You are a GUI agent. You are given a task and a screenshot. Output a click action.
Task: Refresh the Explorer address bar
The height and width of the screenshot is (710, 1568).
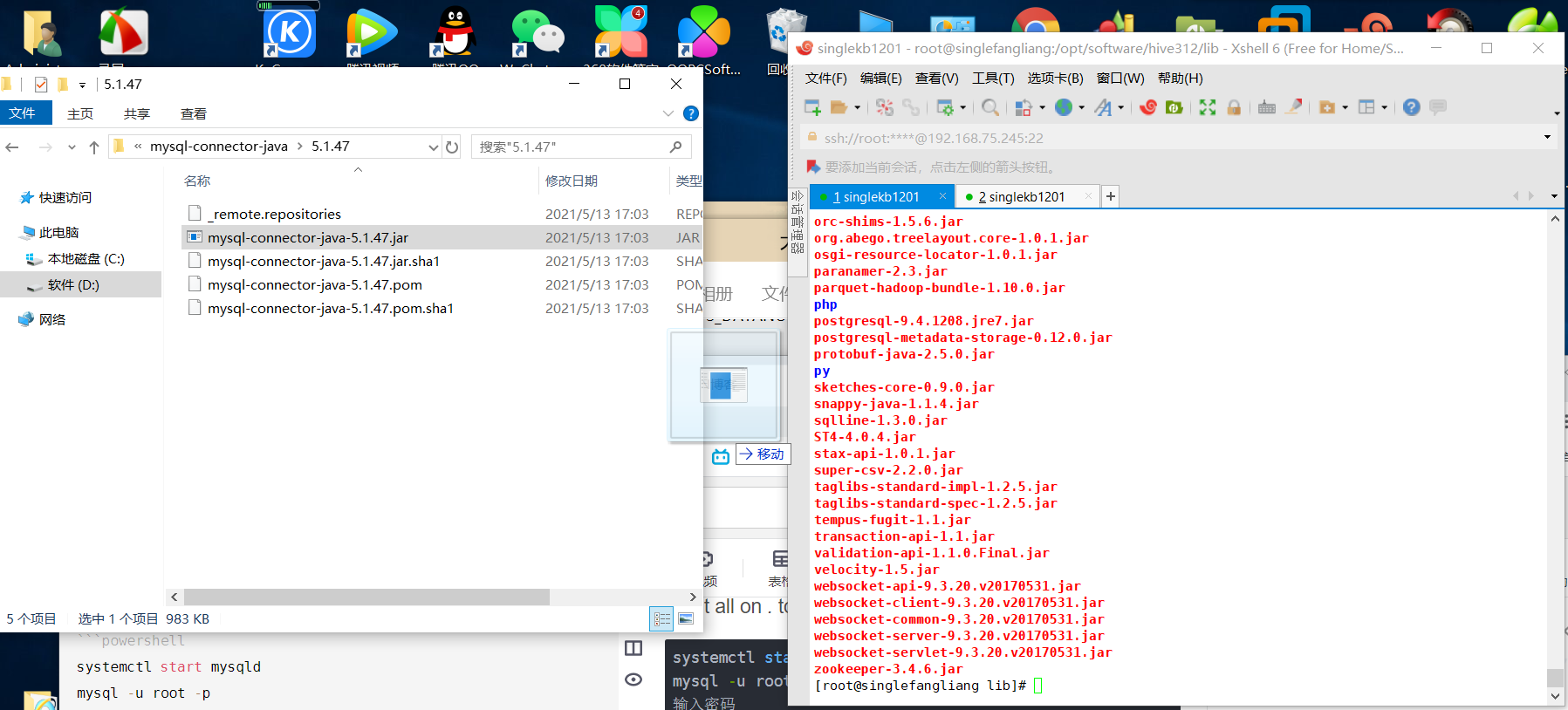click(452, 147)
